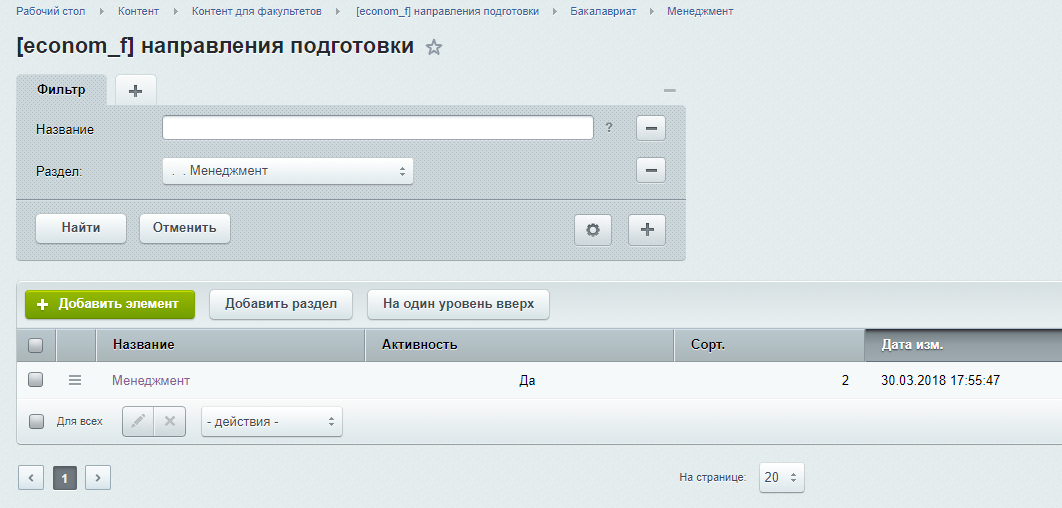1062x508 pixels.
Task: Open the На странице count dropdown
Action: tap(781, 477)
